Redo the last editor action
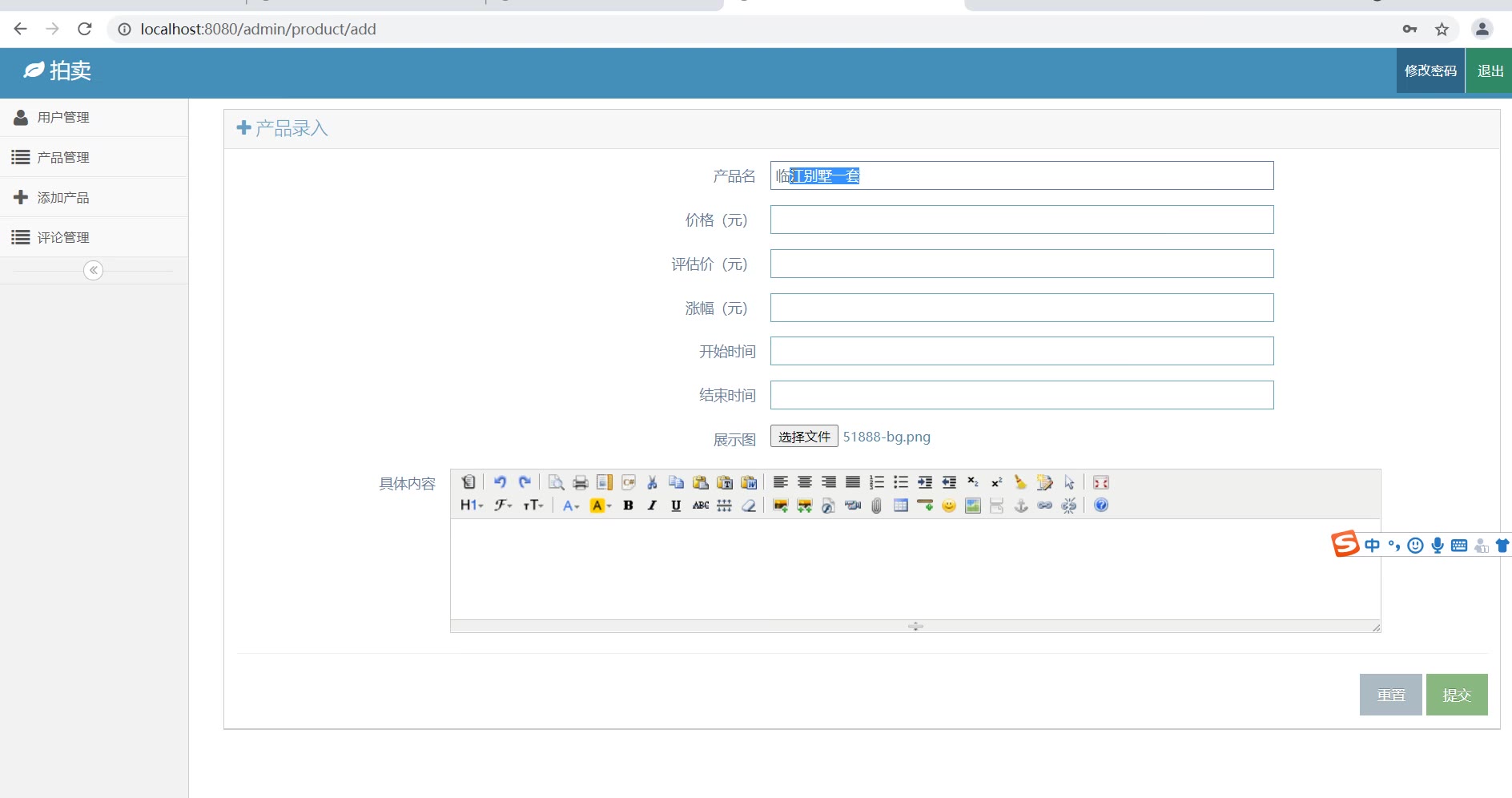Viewport: 1512px width, 798px height. tap(525, 482)
